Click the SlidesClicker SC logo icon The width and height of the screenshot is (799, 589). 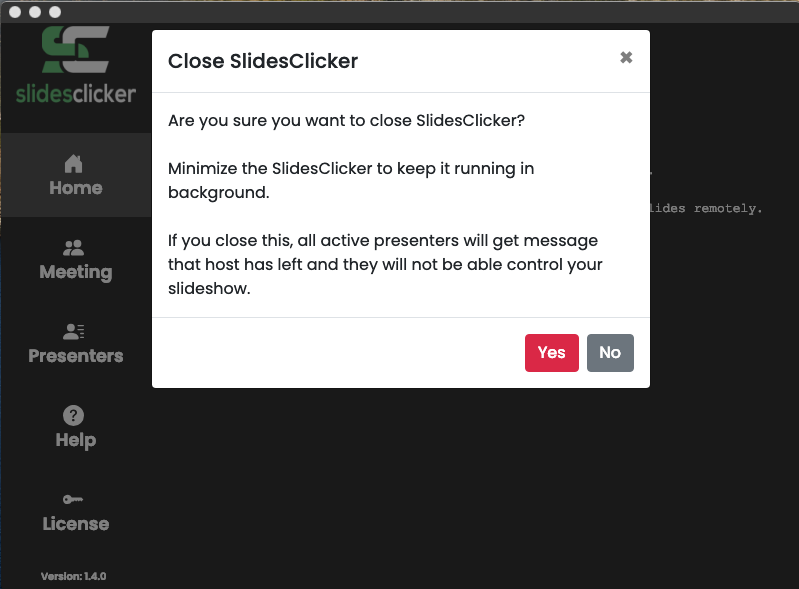pyautogui.click(x=76, y=49)
